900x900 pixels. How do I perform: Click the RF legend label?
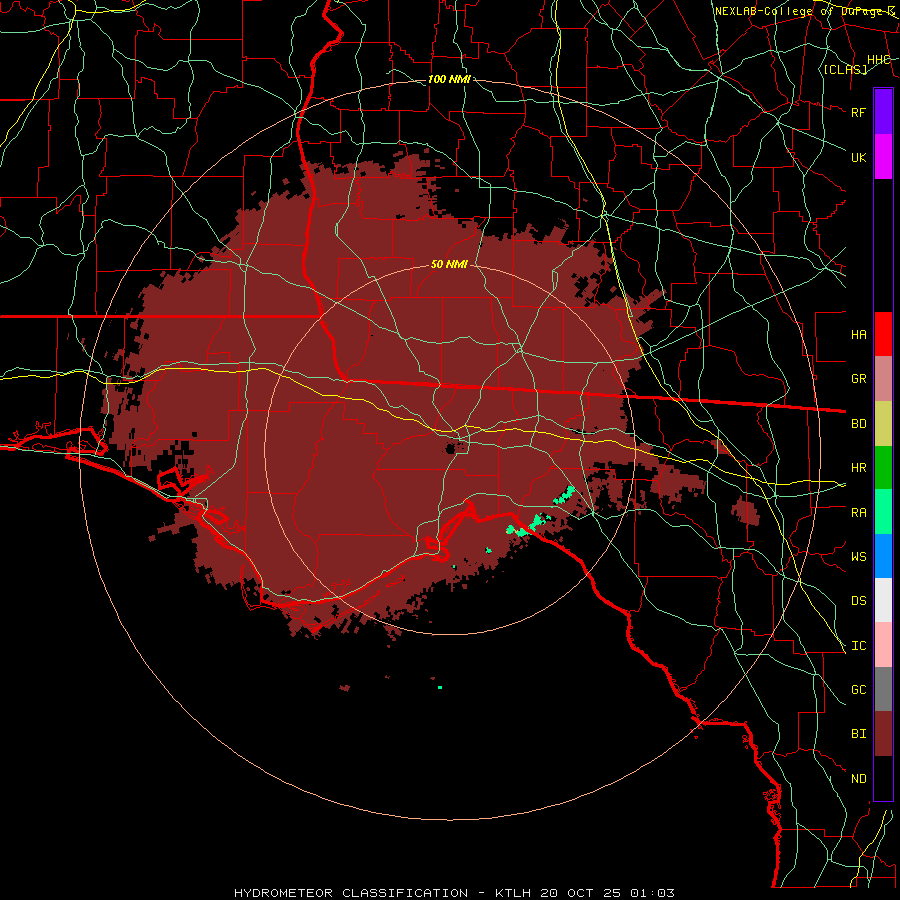tap(859, 112)
